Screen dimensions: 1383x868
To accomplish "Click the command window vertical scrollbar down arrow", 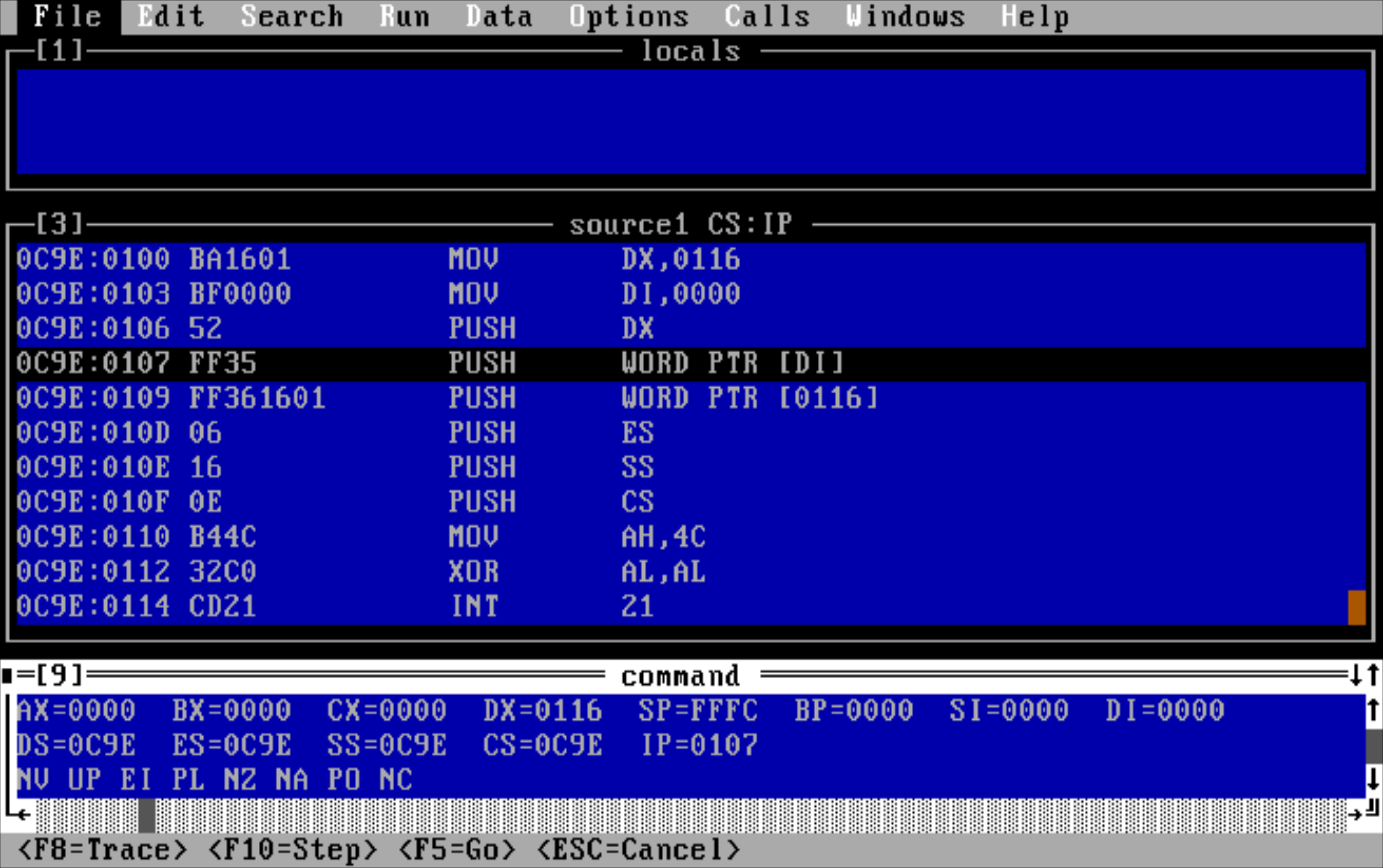I will [x=1373, y=780].
